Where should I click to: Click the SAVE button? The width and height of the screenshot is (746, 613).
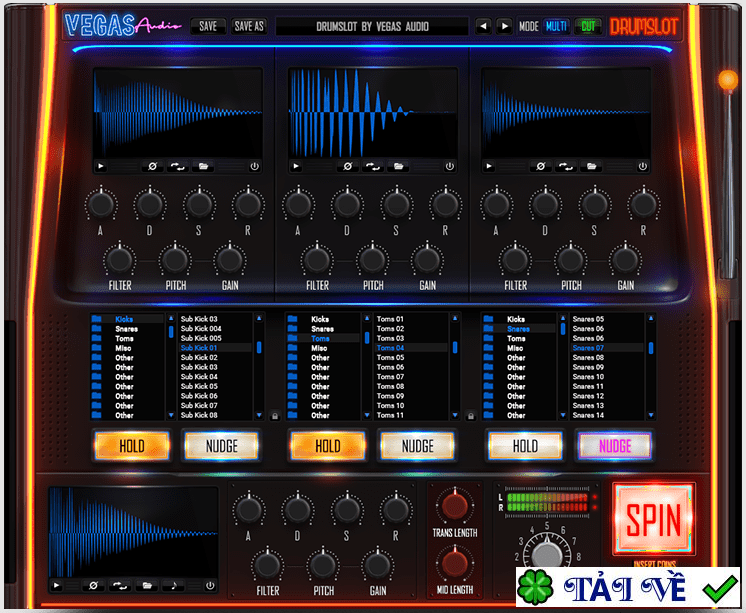pyautogui.click(x=208, y=26)
